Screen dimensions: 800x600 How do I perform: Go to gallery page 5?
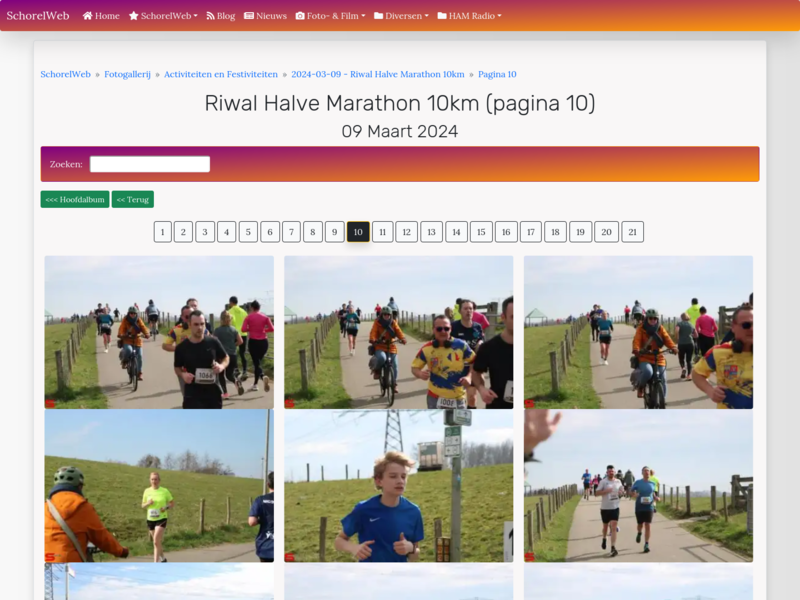[x=248, y=232]
